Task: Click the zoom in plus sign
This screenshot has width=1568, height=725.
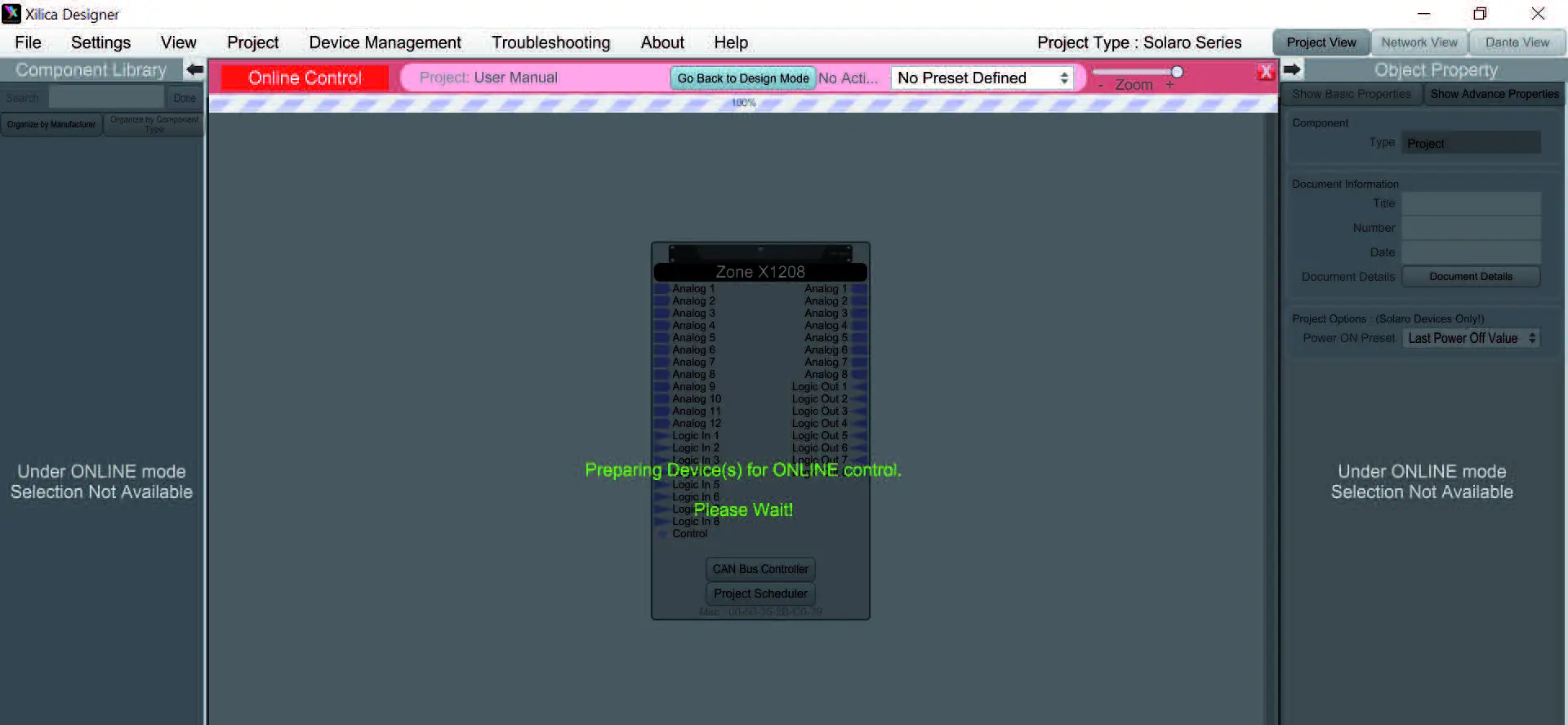Action: (x=1169, y=84)
